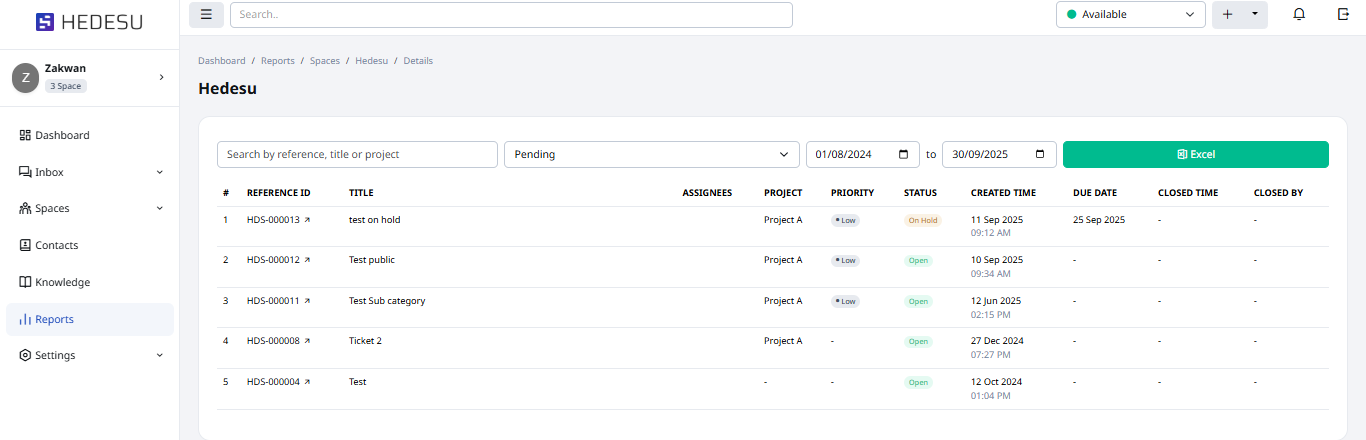The width and height of the screenshot is (1366, 440).
Task: Open the notifications bell icon
Action: tap(1299, 14)
